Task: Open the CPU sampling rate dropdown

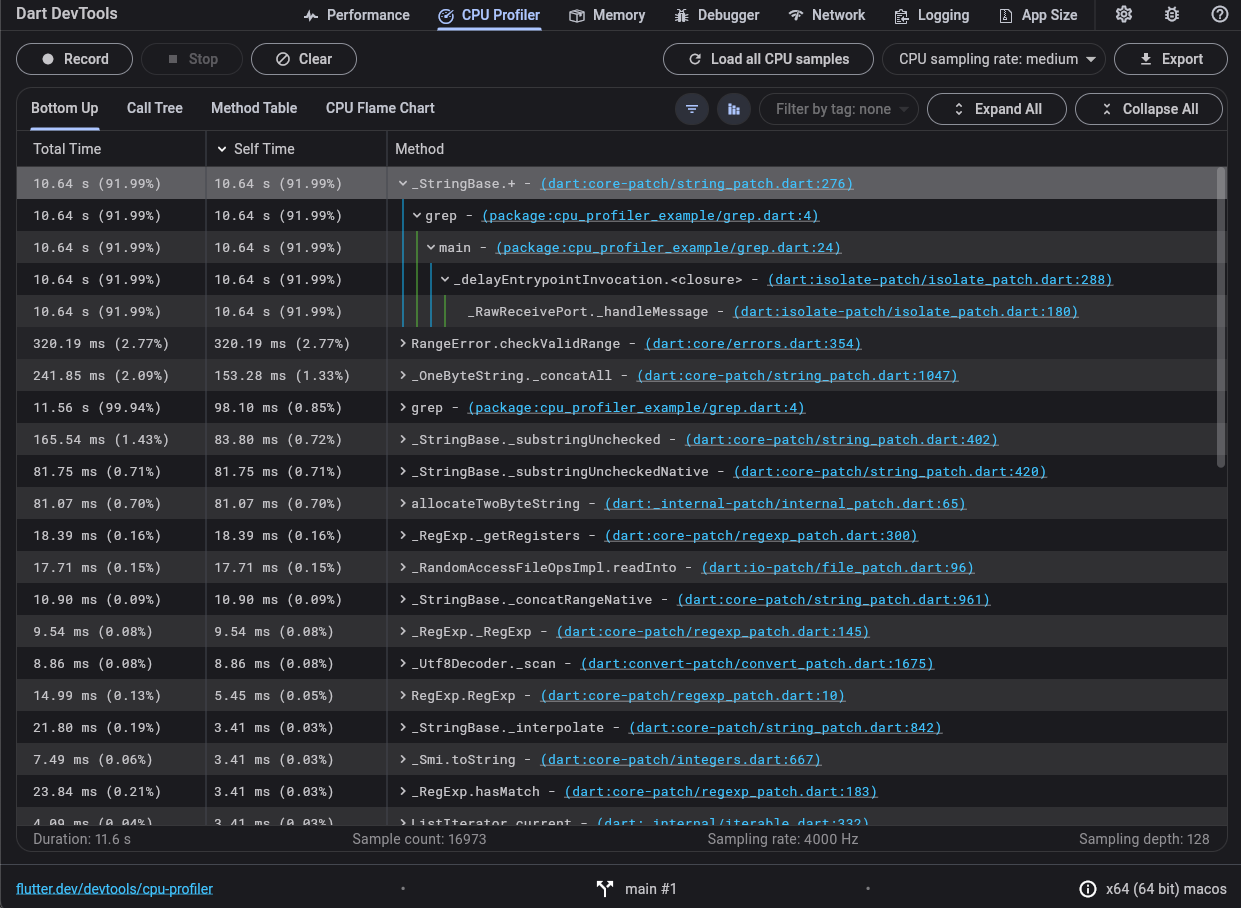Action: coord(993,59)
